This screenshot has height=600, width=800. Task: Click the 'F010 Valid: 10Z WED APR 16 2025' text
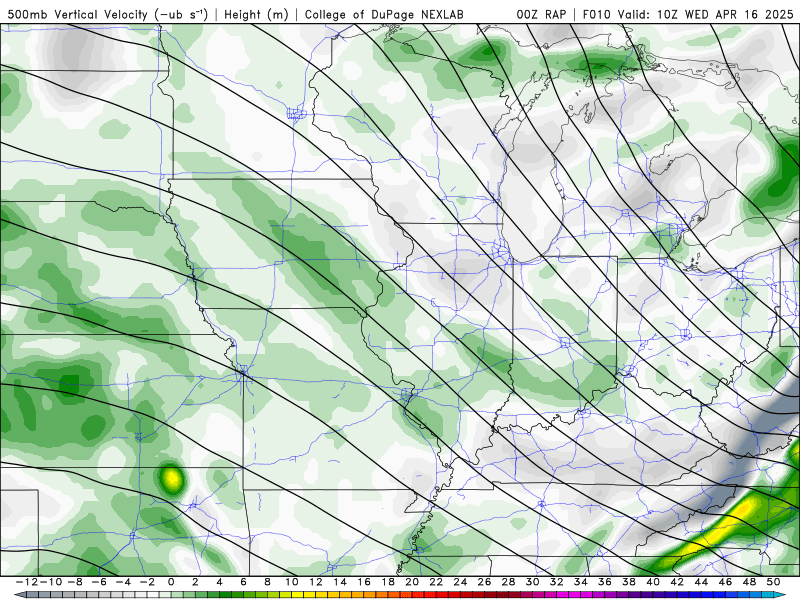click(688, 14)
